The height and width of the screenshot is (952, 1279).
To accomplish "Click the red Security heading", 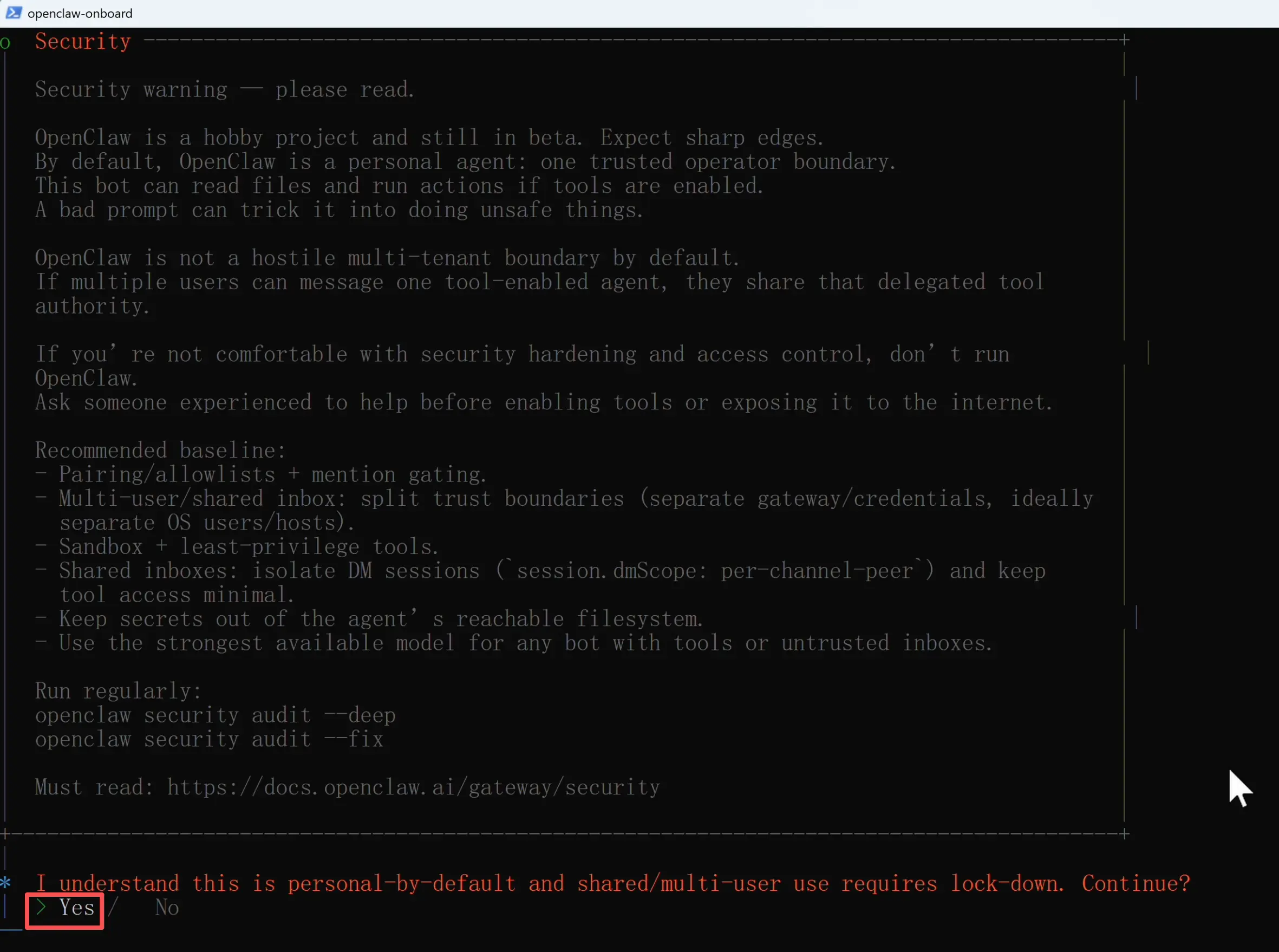I will (83, 42).
